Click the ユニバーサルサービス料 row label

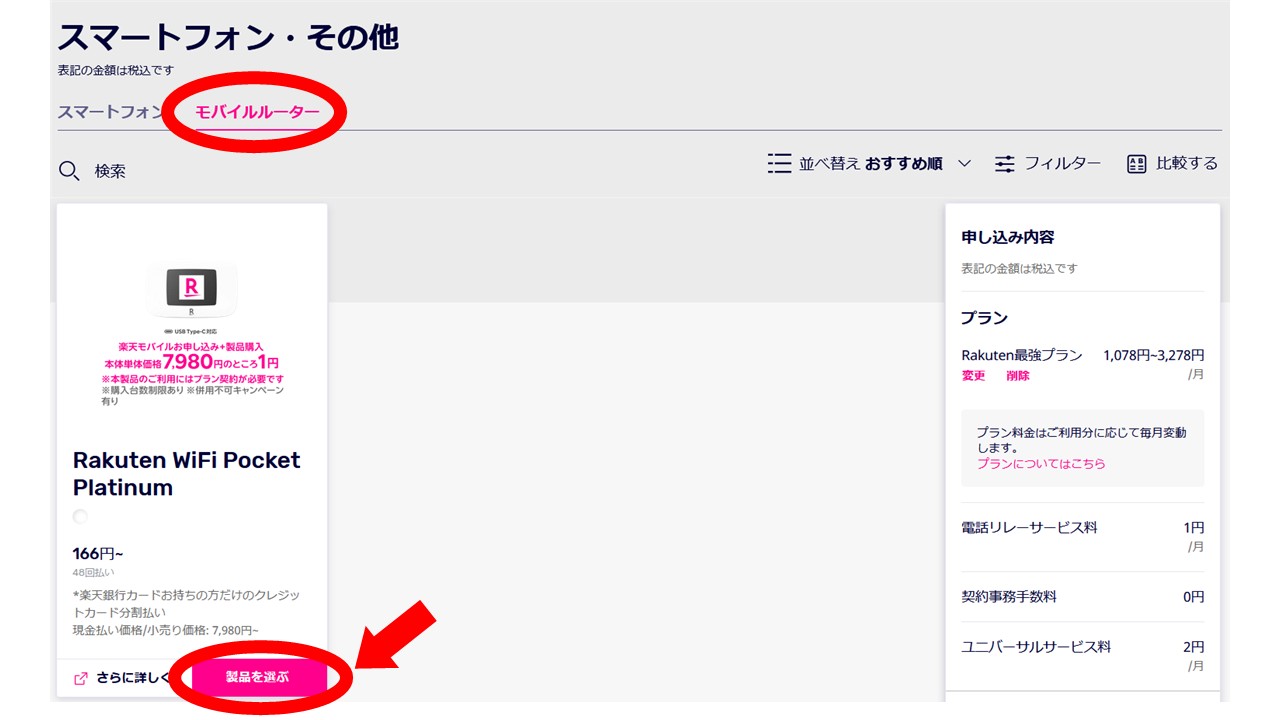click(1036, 647)
